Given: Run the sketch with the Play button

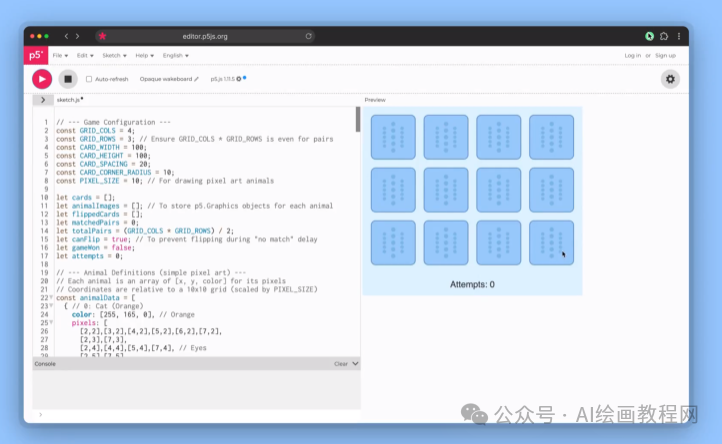Looking at the screenshot, I should (42, 79).
